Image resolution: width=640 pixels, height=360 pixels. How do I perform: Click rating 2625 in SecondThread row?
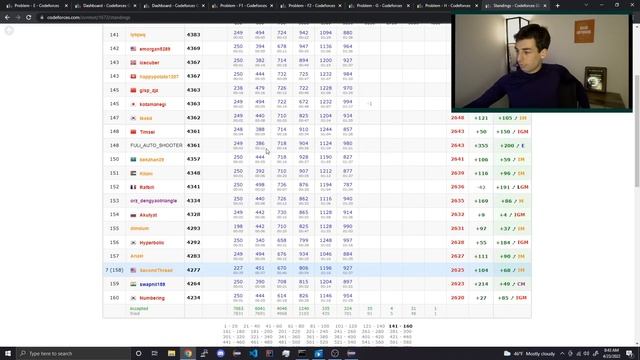[x=457, y=270]
